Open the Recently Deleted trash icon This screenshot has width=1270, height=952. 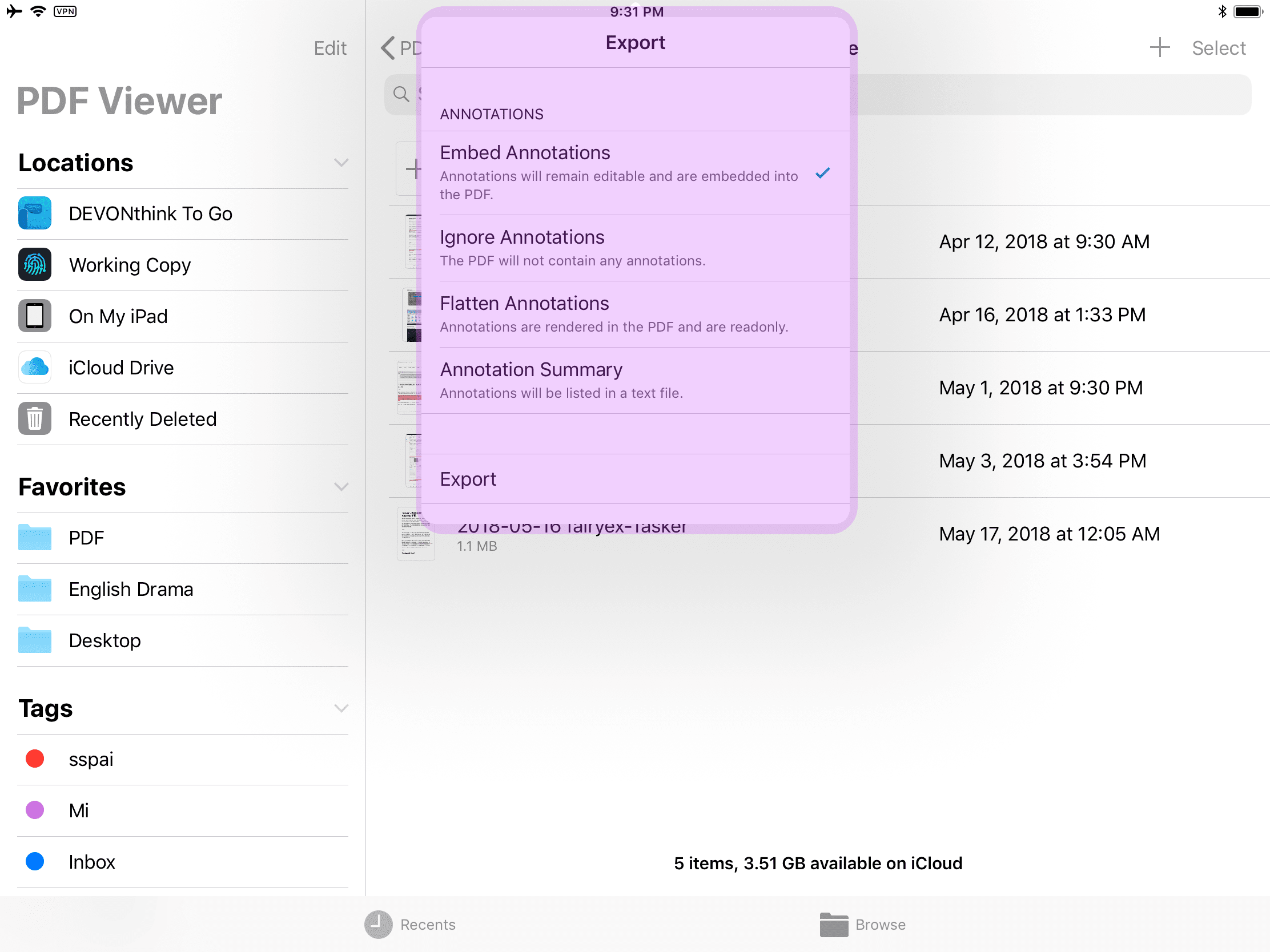click(34, 419)
